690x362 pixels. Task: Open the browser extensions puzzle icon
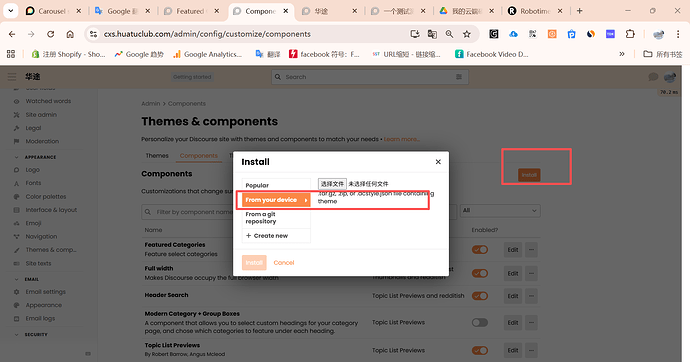point(630,34)
